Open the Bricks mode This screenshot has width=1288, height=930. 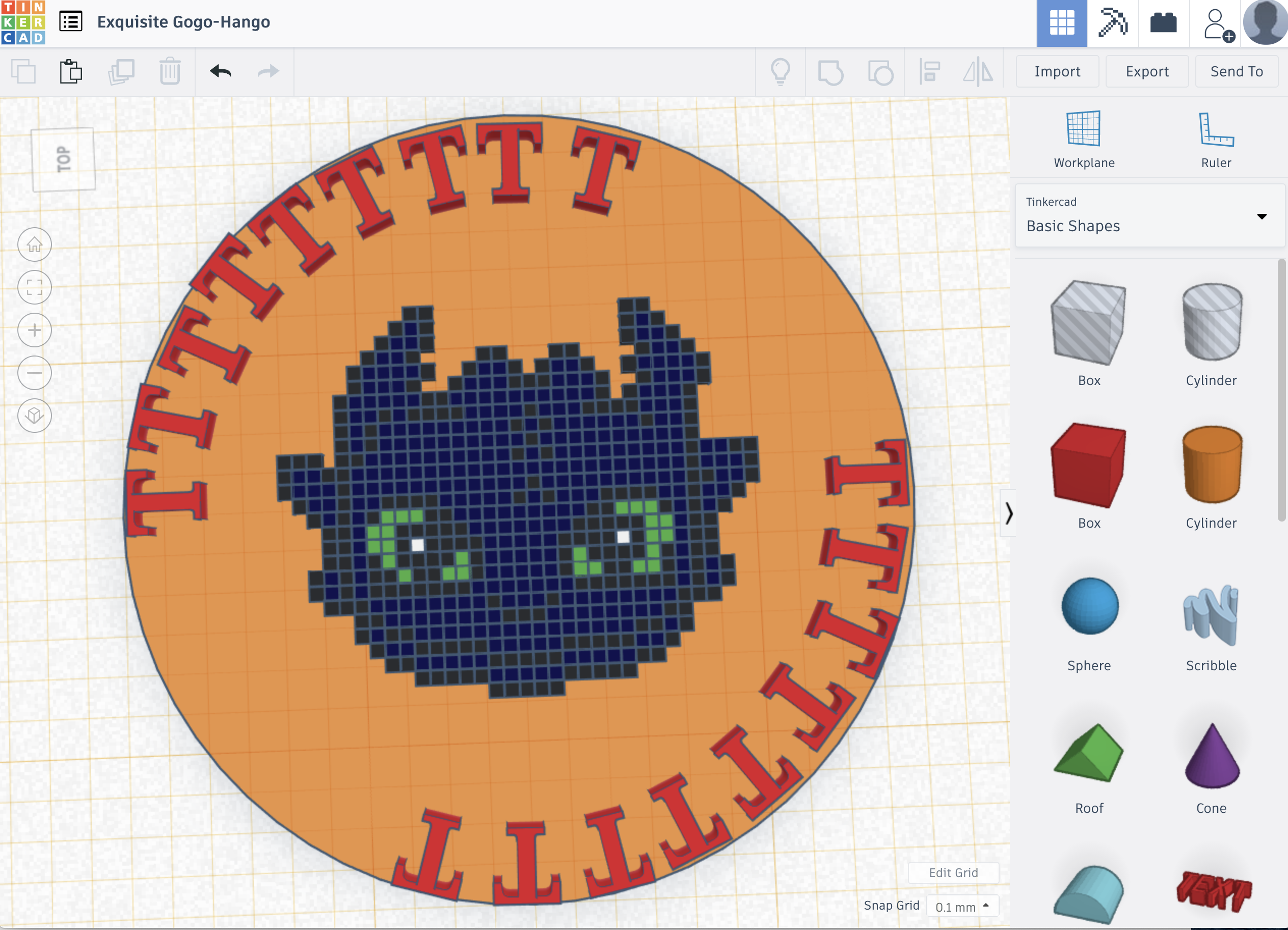[1163, 23]
